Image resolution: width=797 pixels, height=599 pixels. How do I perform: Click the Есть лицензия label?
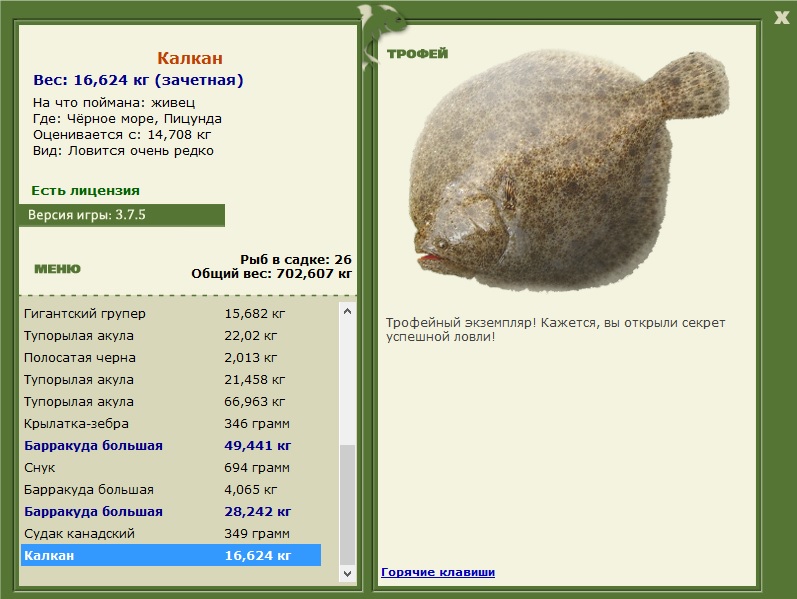tap(85, 191)
